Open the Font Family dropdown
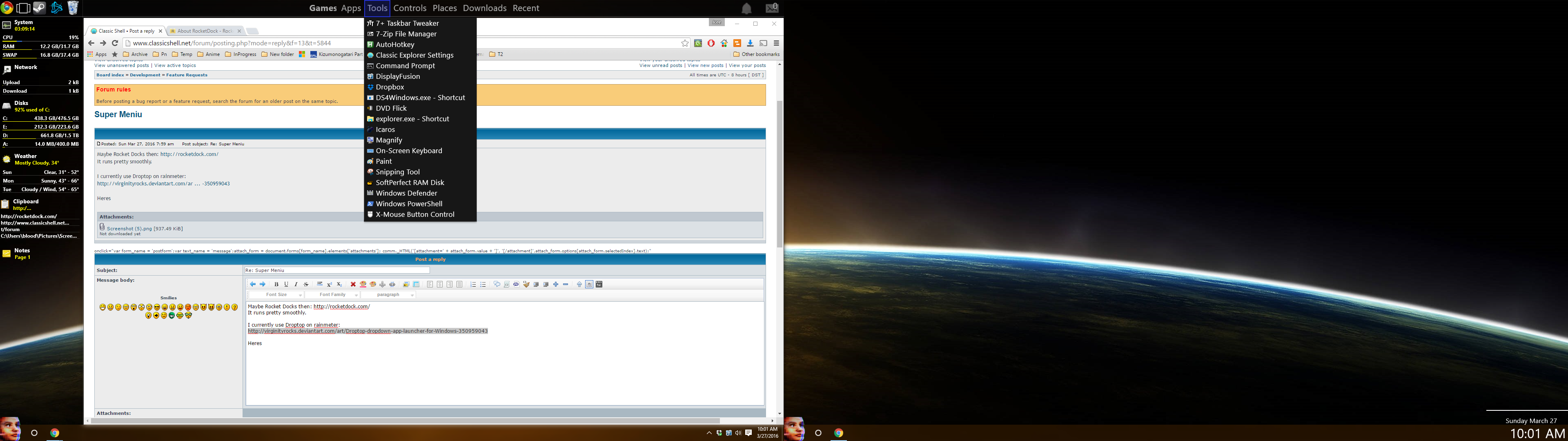This screenshot has height=441, width=1568. pos(332,295)
